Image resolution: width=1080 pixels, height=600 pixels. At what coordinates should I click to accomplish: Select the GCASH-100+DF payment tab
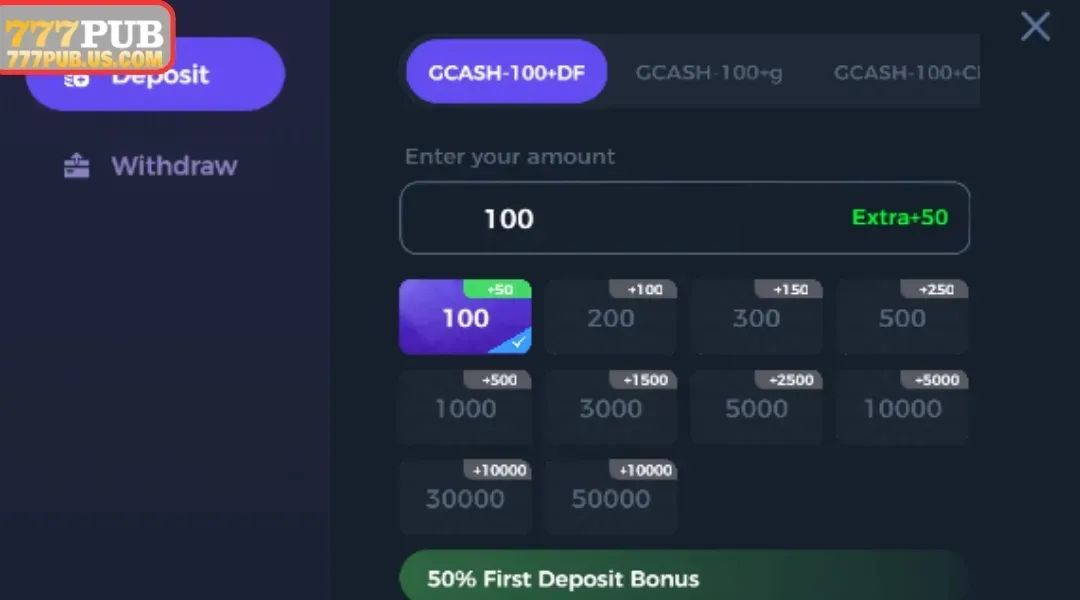pyautogui.click(x=506, y=72)
